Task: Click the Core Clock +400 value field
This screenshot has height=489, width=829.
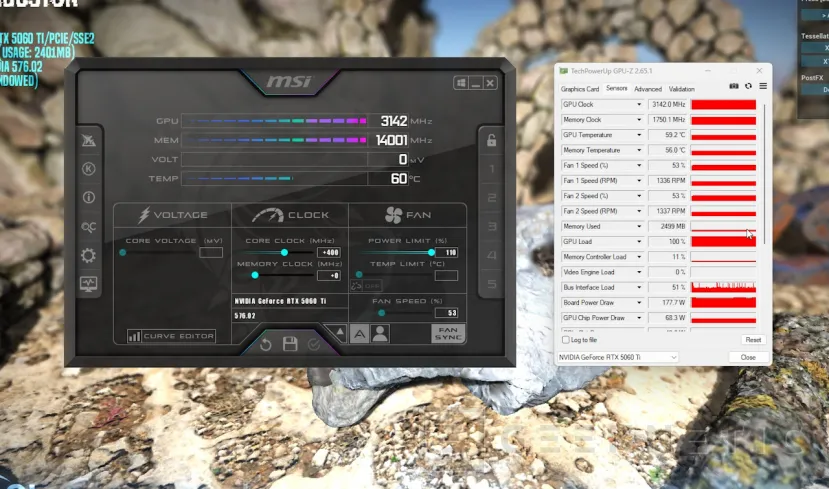Action: pyautogui.click(x=329, y=253)
